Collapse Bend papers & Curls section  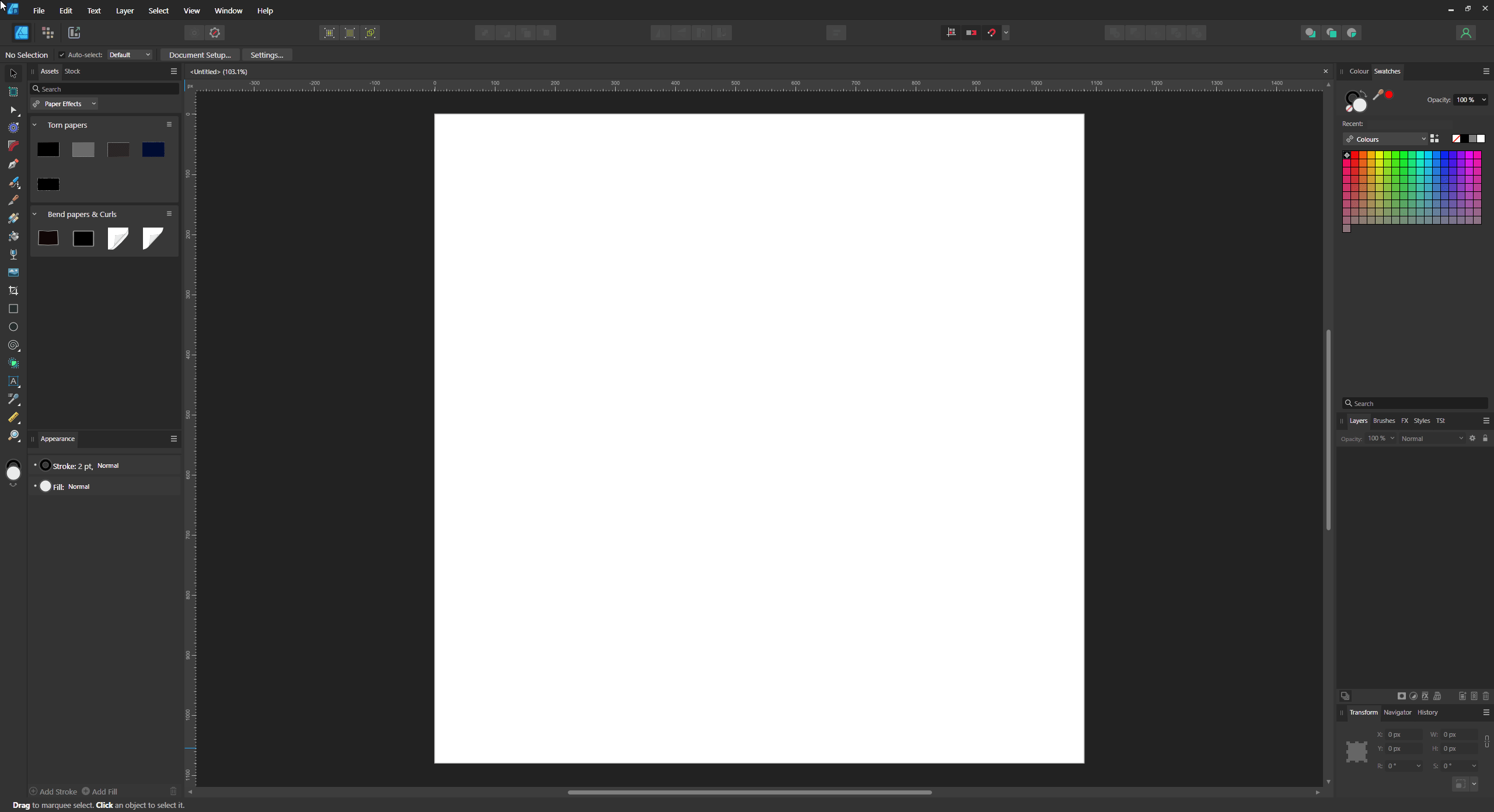click(34, 214)
